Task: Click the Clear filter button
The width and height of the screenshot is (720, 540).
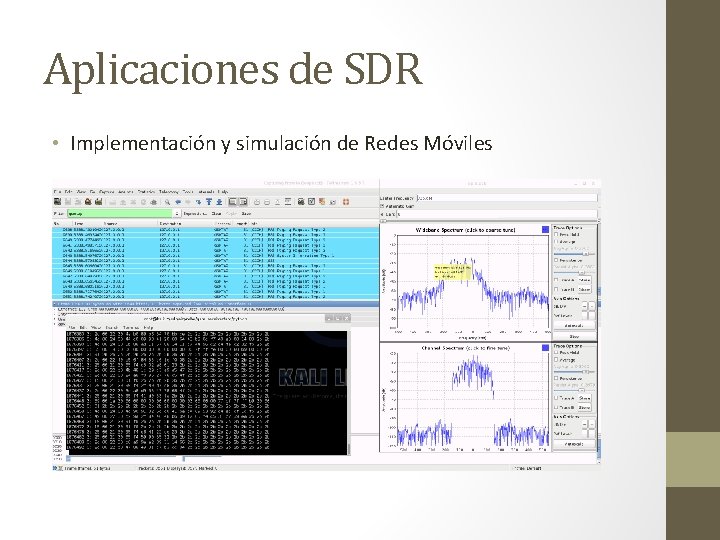Action: point(216,214)
